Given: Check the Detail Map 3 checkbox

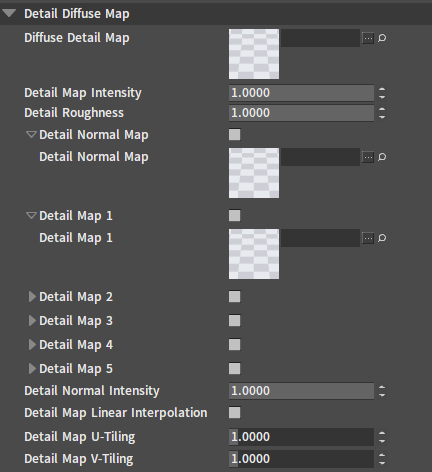Looking at the screenshot, I should pos(235,321).
